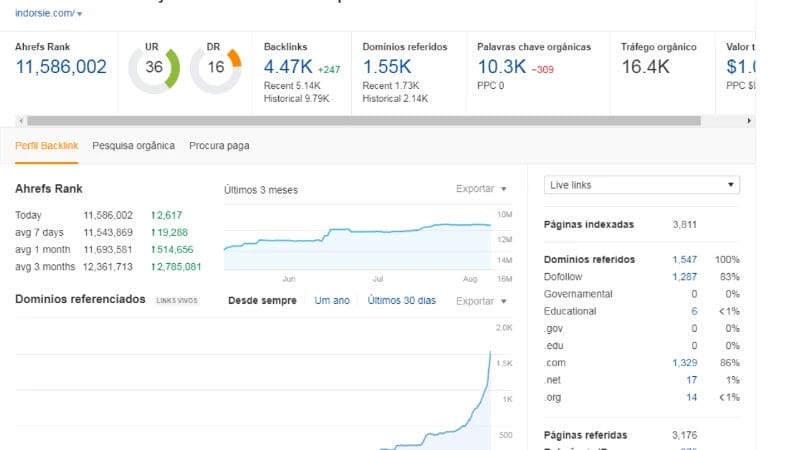Viewport: 800px width, 450px height.
Task: Click Palavras chave orgânicas value 10.3K
Action: coord(502,67)
